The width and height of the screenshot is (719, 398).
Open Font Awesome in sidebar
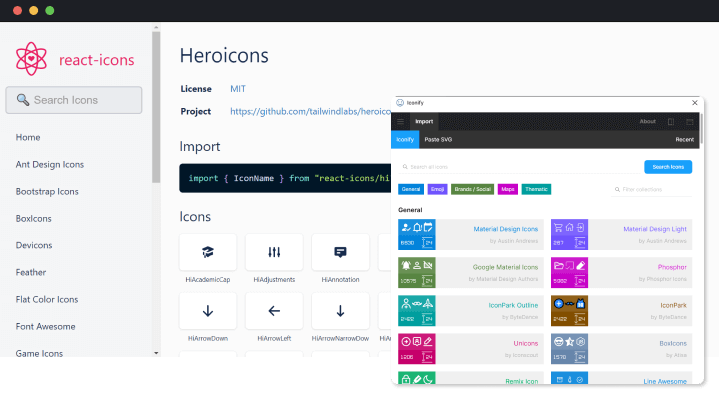point(45,326)
